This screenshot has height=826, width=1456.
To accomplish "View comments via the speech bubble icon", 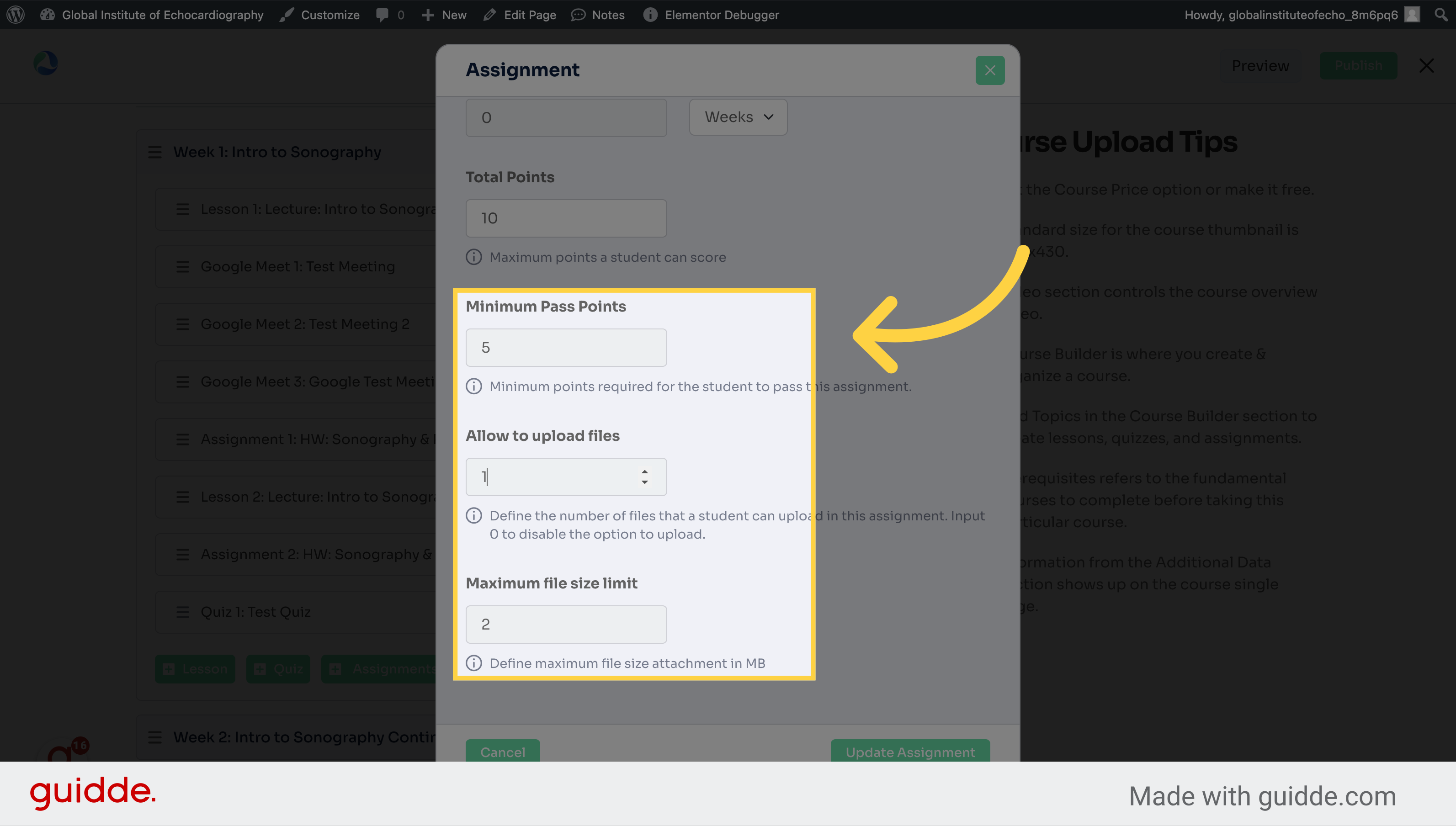I will [x=390, y=15].
